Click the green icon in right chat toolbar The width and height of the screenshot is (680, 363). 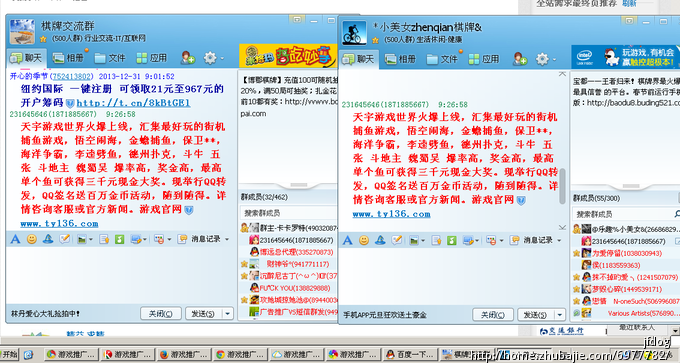pos(452,240)
